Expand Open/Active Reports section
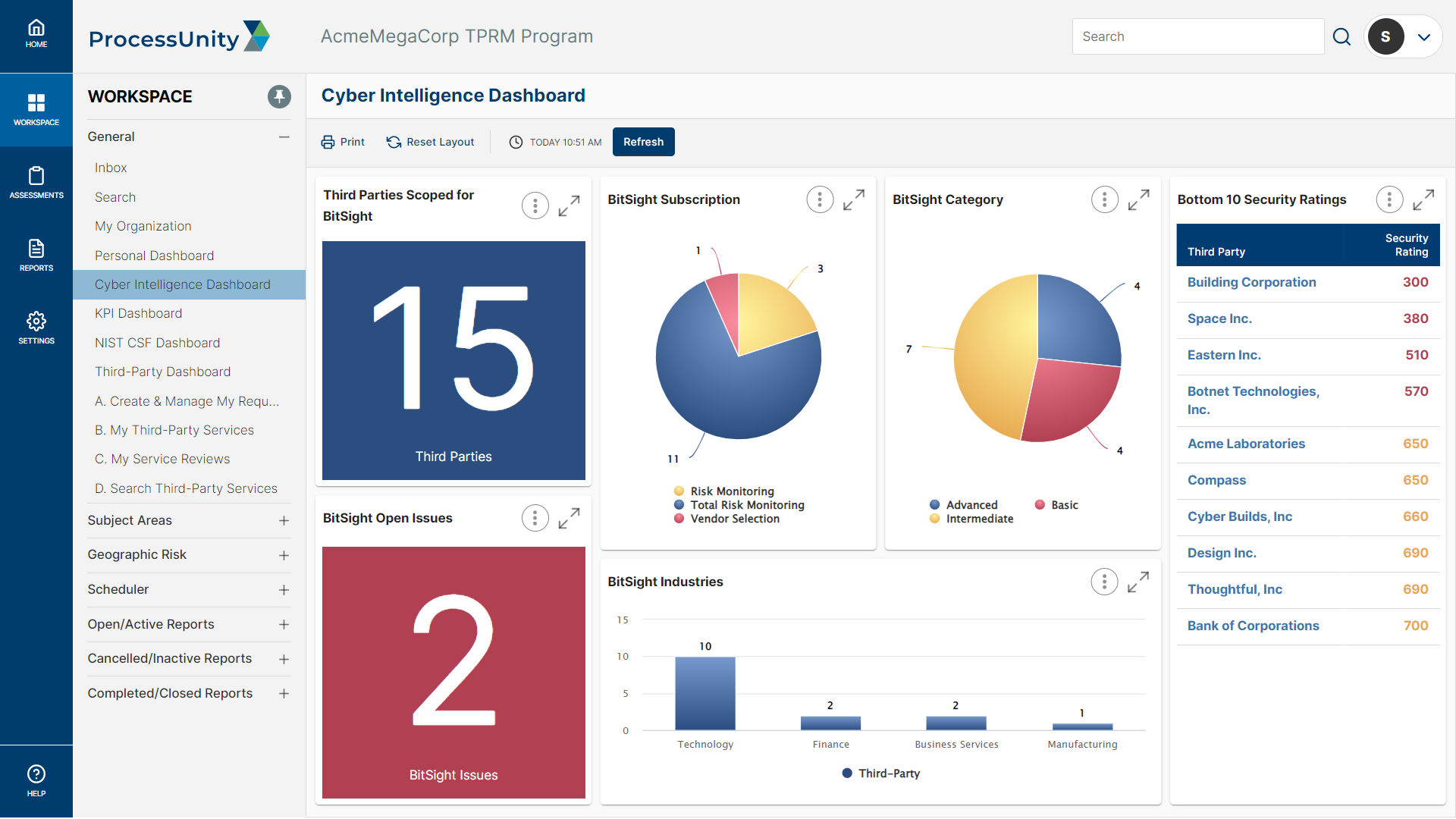 (284, 625)
